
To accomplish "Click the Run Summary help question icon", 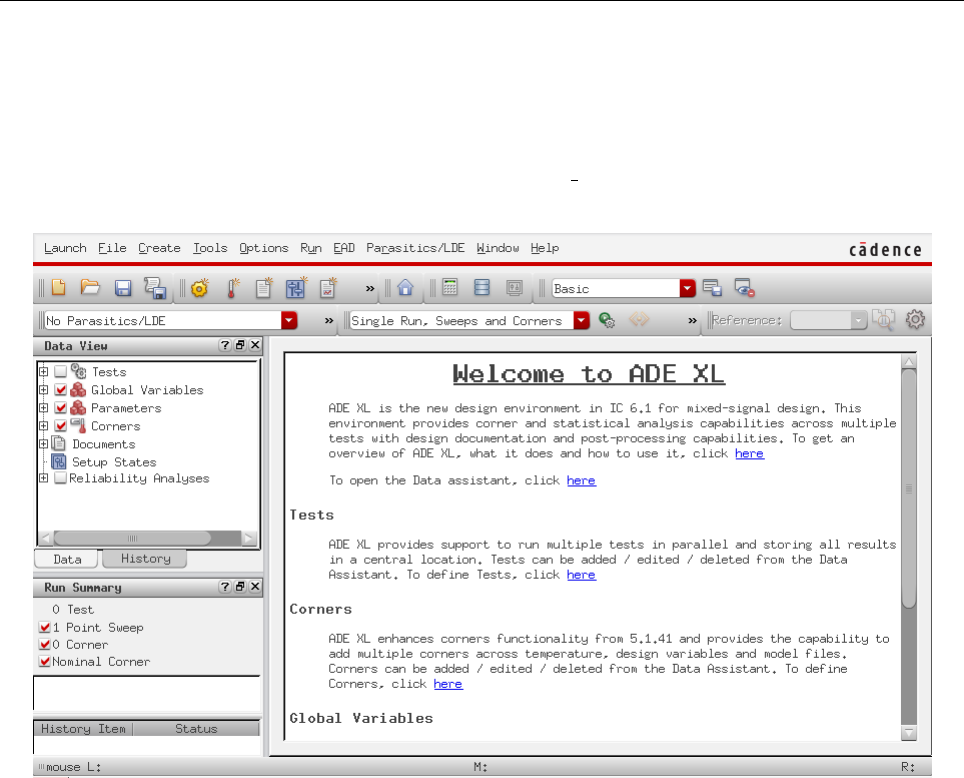I will pos(225,587).
